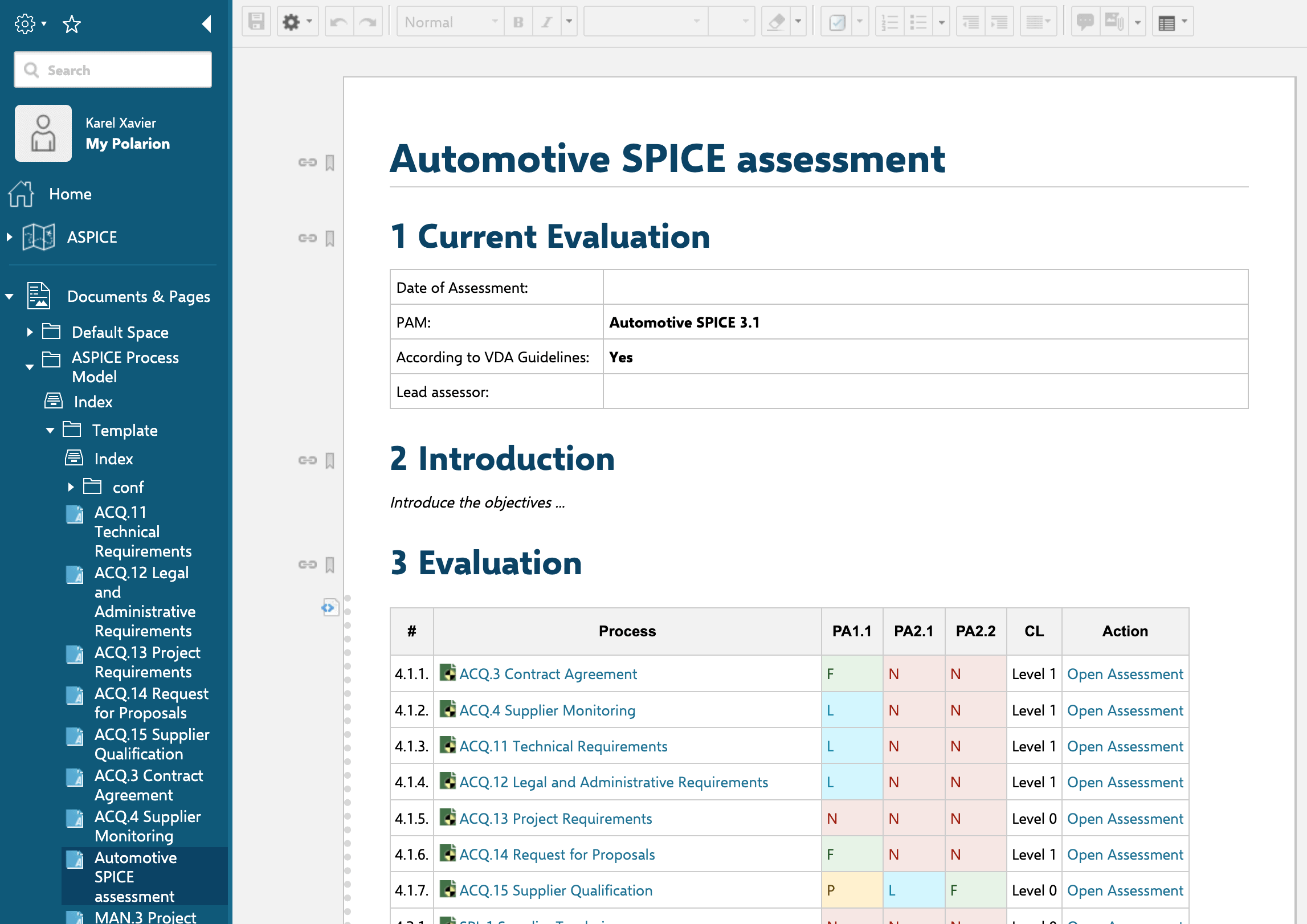Screen dimensions: 1307x924
Task: Select ACQ.14 Request for Proposals sidebar item
Action: click(x=152, y=704)
